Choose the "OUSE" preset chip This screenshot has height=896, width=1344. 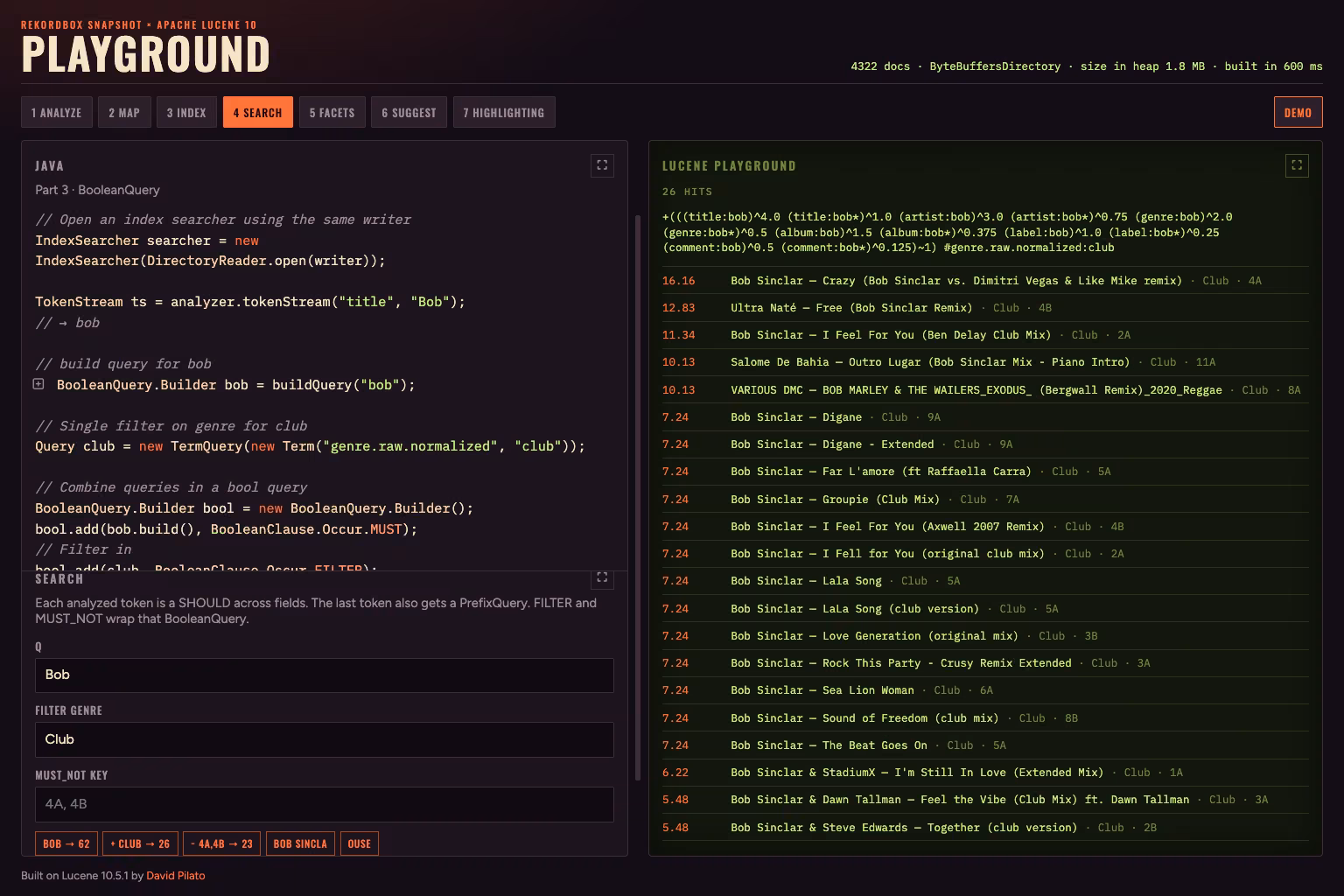tap(360, 843)
